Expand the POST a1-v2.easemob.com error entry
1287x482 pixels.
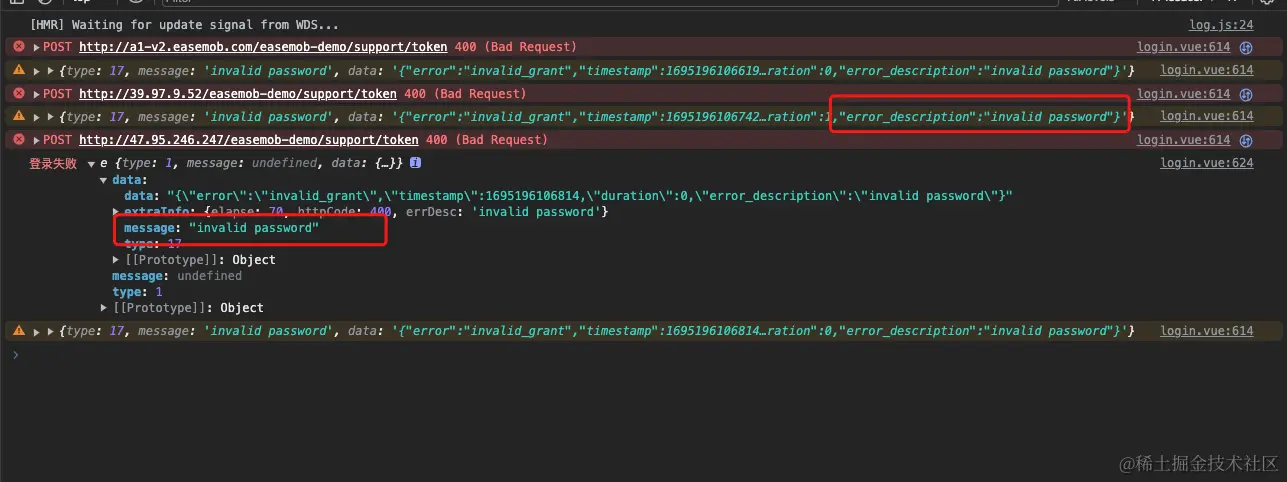coord(37,47)
